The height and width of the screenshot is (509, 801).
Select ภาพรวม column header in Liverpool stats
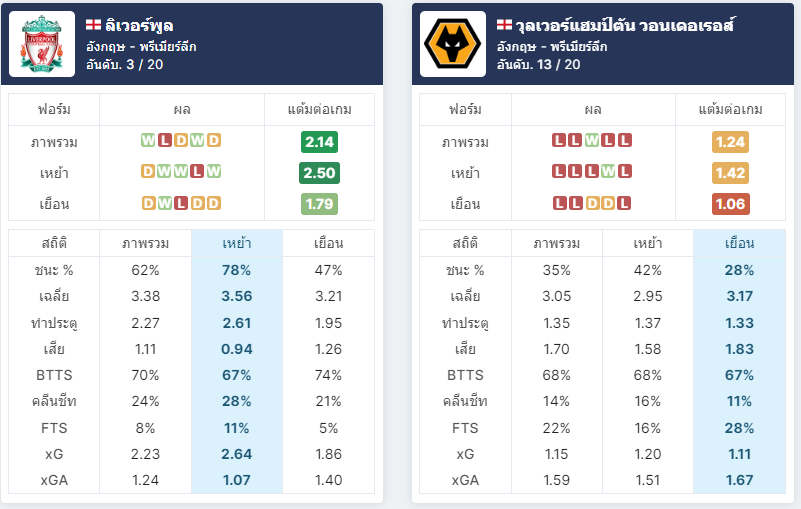[146, 243]
